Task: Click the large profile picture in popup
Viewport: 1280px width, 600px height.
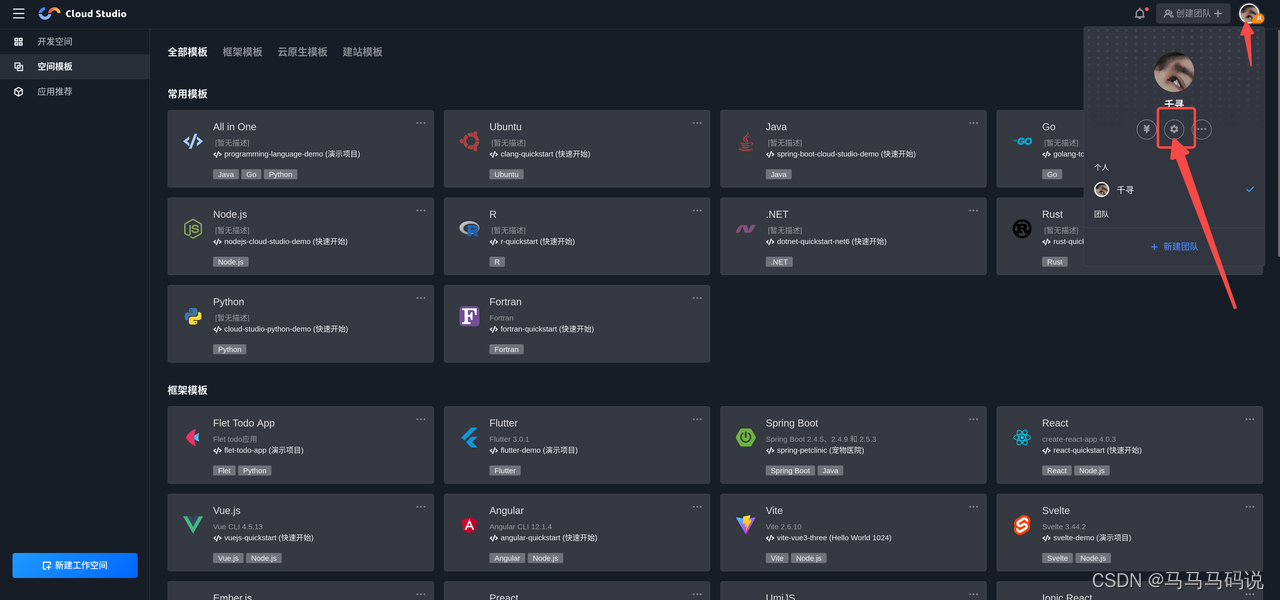Action: (x=1174, y=72)
